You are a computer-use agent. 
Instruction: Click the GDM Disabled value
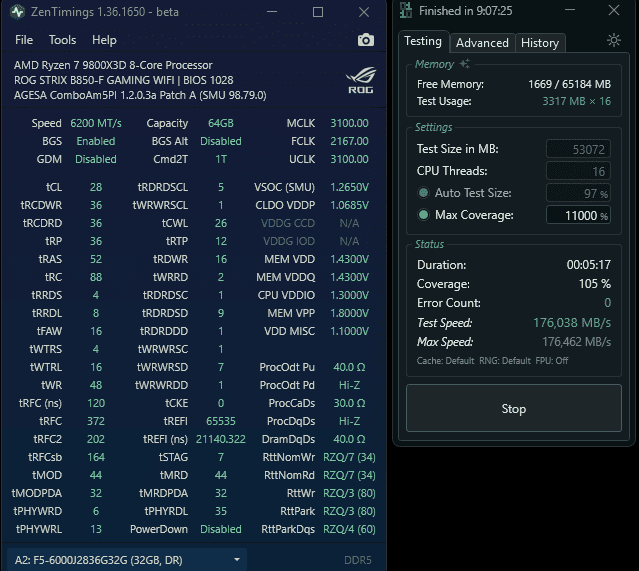[96, 159]
